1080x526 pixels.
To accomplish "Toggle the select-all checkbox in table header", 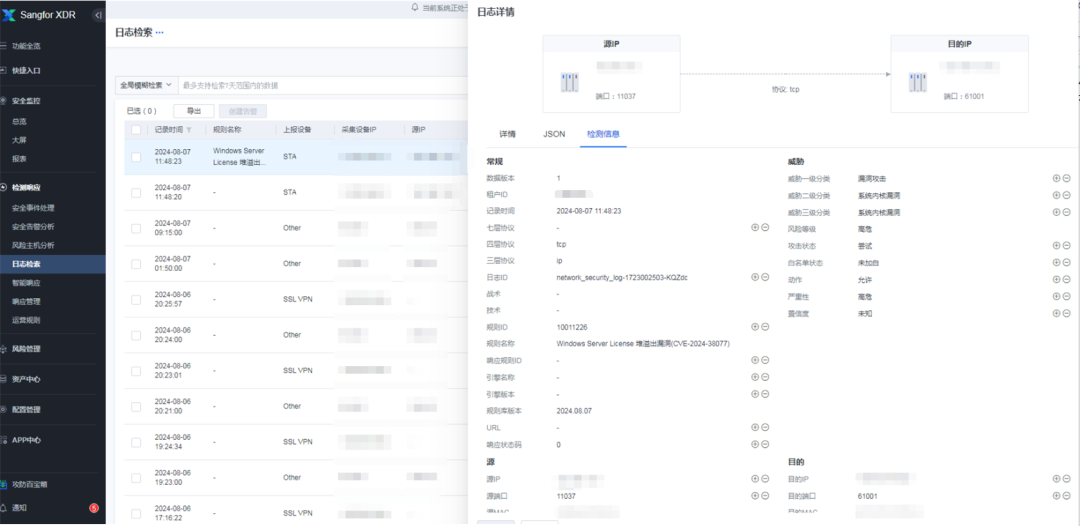I will (136, 129).
